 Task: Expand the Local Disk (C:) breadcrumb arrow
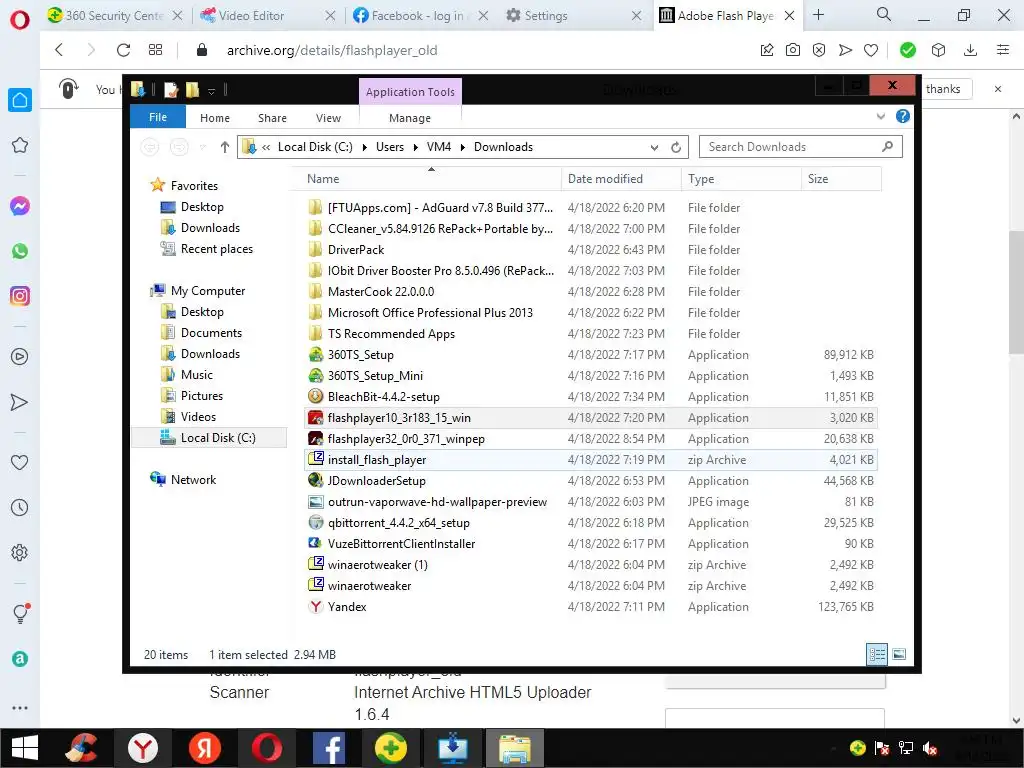(x=364, y=148)
